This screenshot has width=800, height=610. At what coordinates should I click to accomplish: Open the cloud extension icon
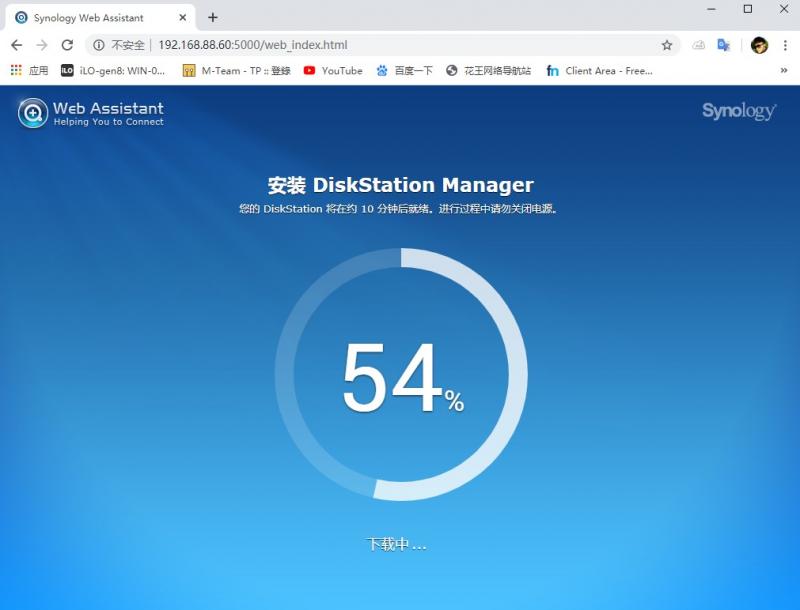[698, 45]
